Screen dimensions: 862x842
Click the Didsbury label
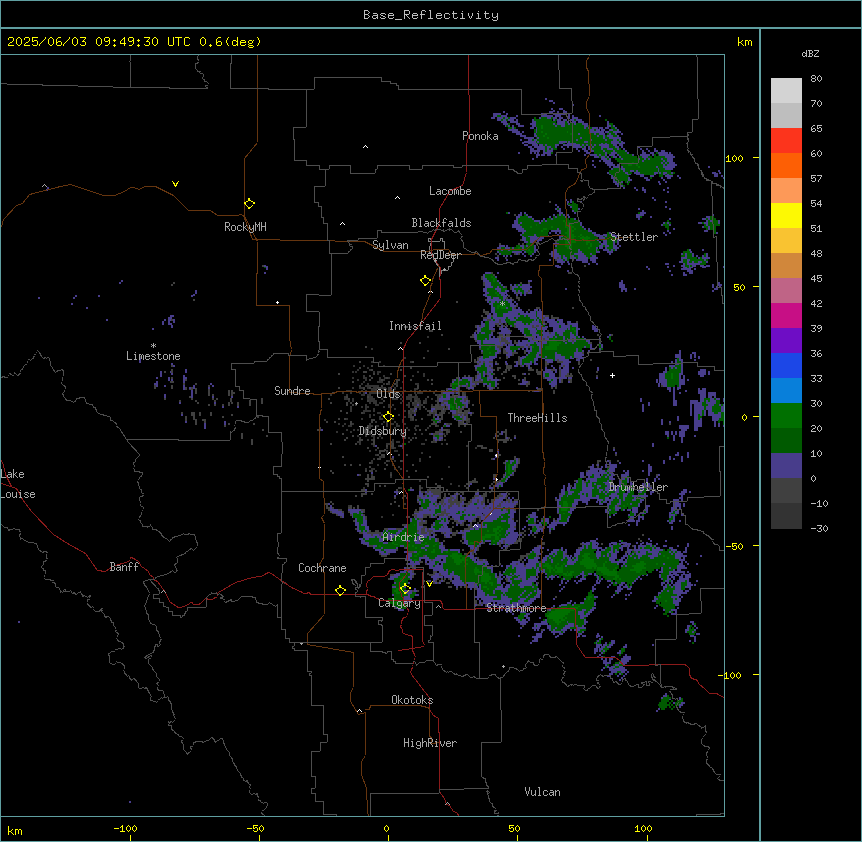(x=383, y=431)
